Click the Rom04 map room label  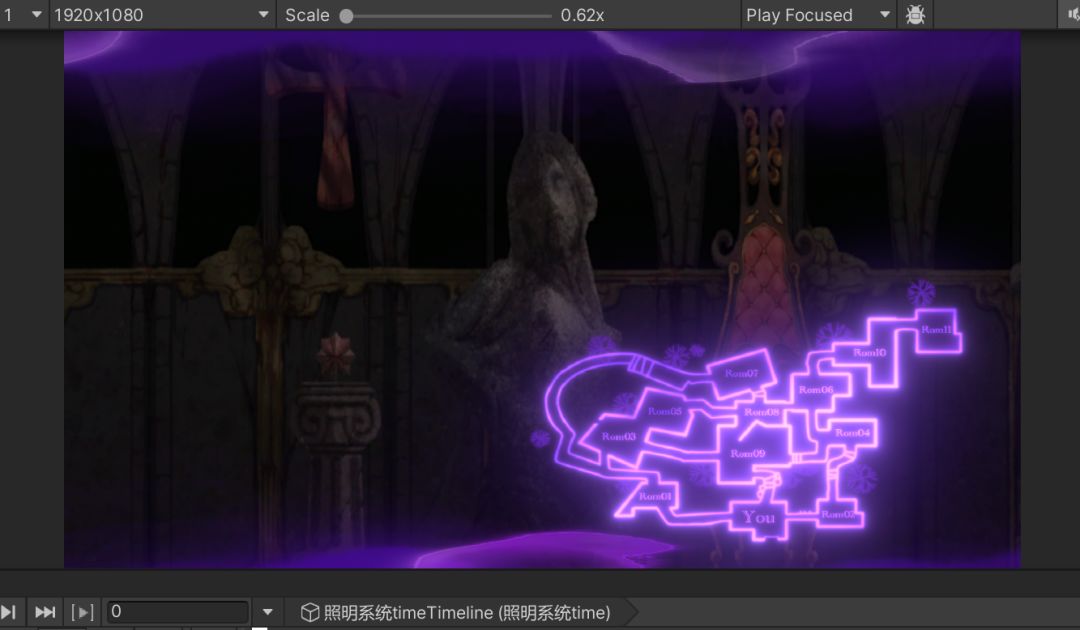tap(852, 432)
